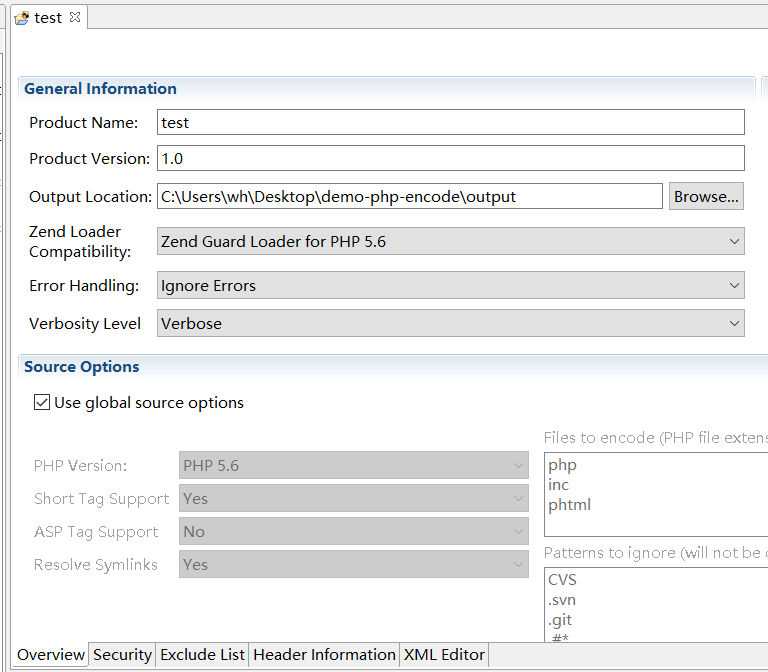Click the Browse... button for the output location
The width and height of the screenshot is (768, 672).
click(x=706, y=196)
